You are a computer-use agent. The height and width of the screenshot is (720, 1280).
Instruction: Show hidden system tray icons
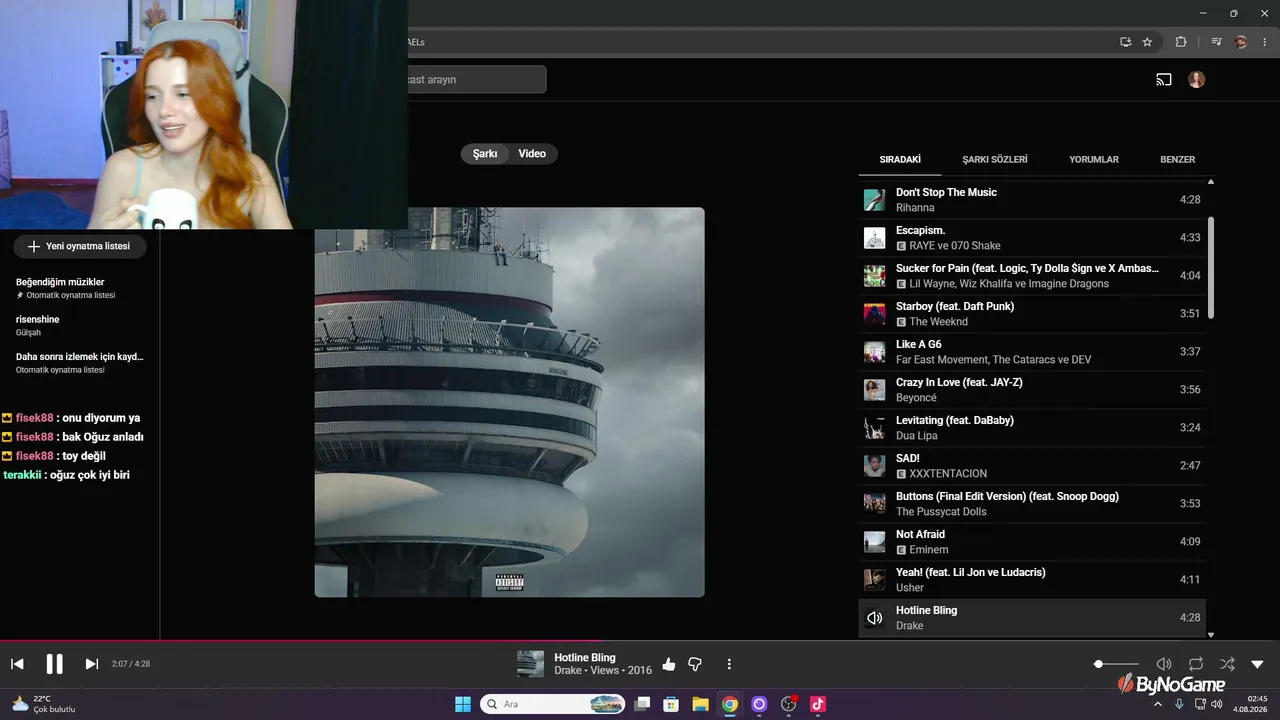click(x=1158, y=704)
